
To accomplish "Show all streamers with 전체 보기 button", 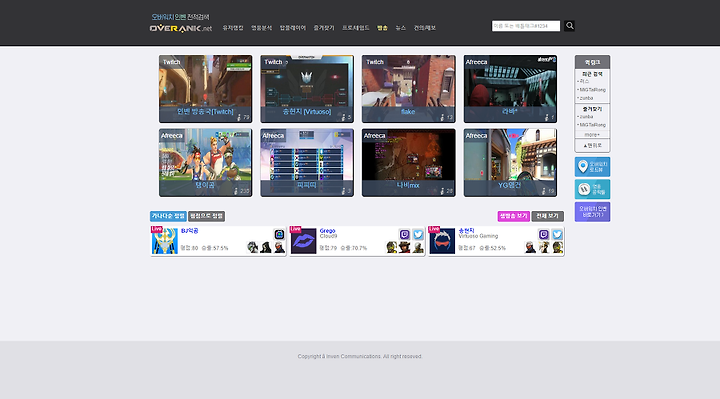I will pos(547,216).
